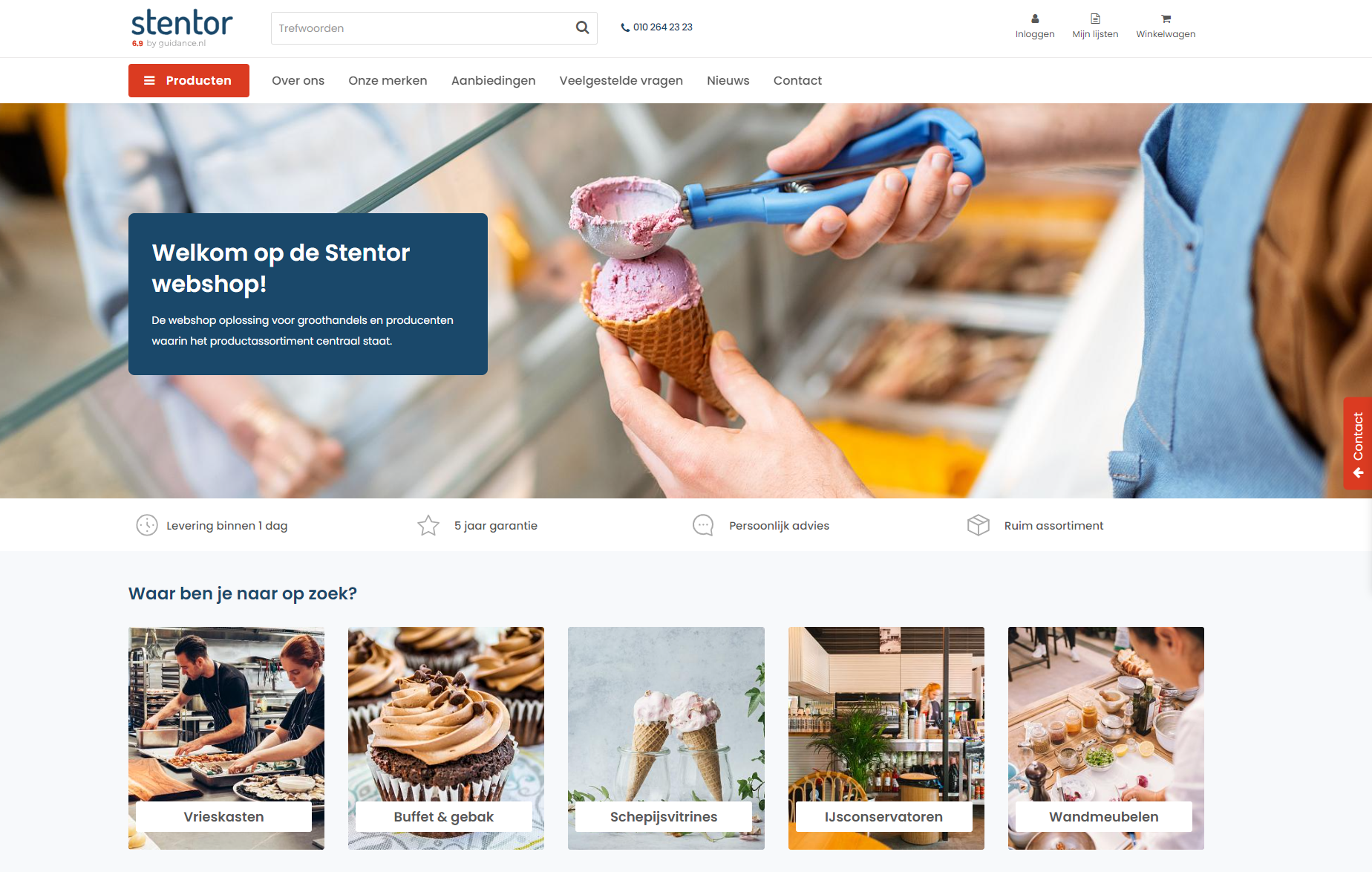1372x872 pixels.
Task: Click the star icon for guarantee
Action: (x=428, y=525)
